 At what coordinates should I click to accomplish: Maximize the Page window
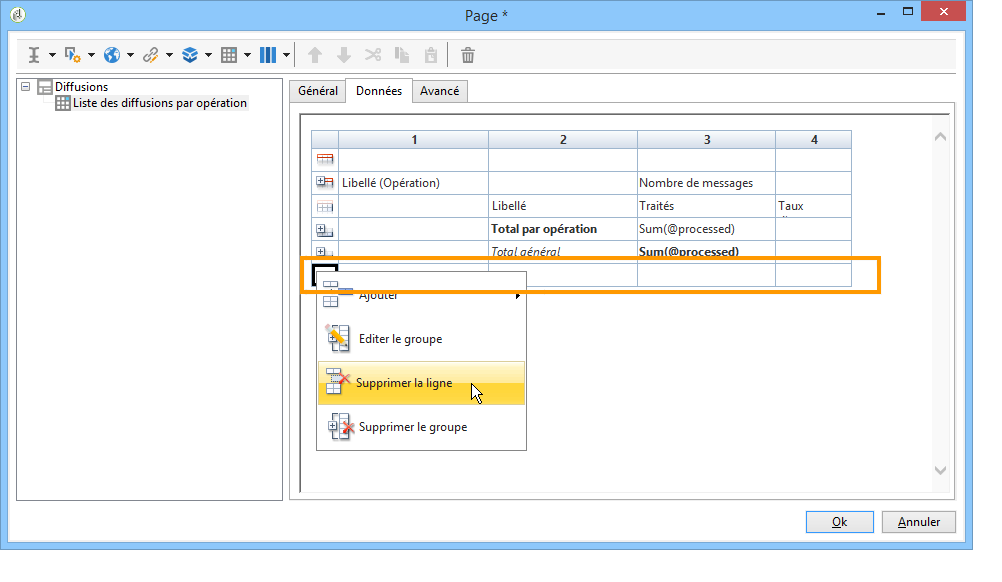(907, 11)
